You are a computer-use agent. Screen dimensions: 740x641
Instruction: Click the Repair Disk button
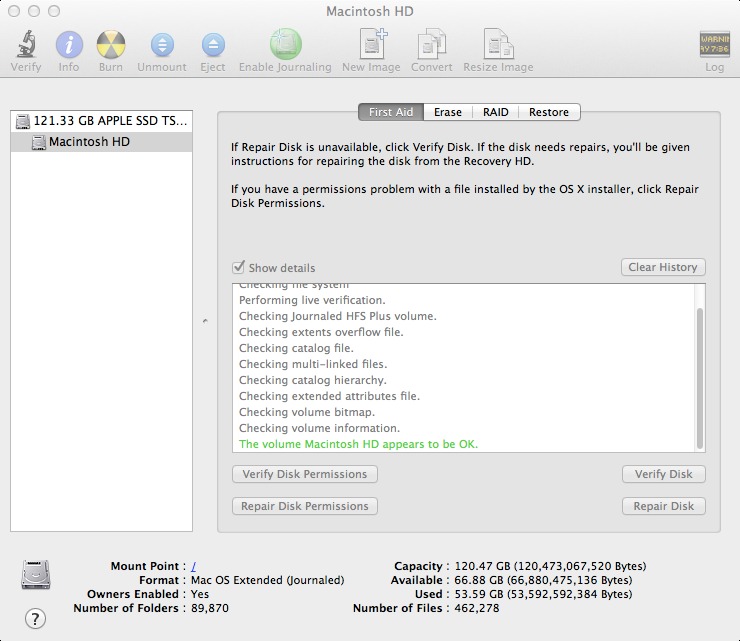pyautogui.click(x=664, y=506)
